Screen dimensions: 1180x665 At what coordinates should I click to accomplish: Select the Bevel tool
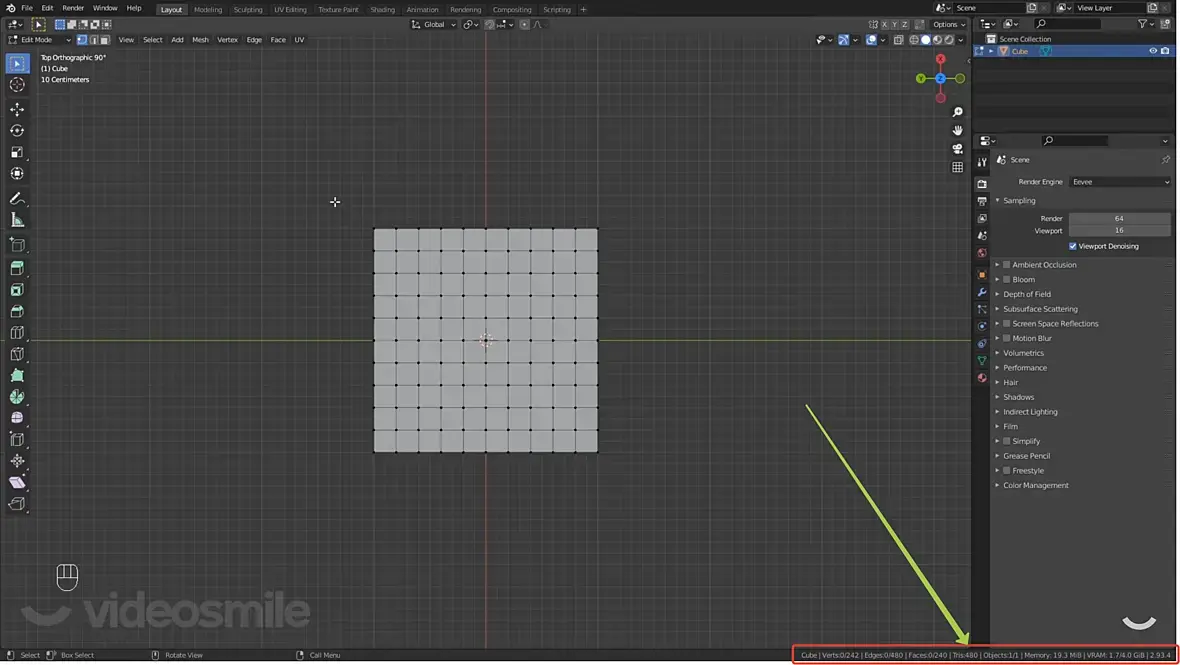click(17, 311)
